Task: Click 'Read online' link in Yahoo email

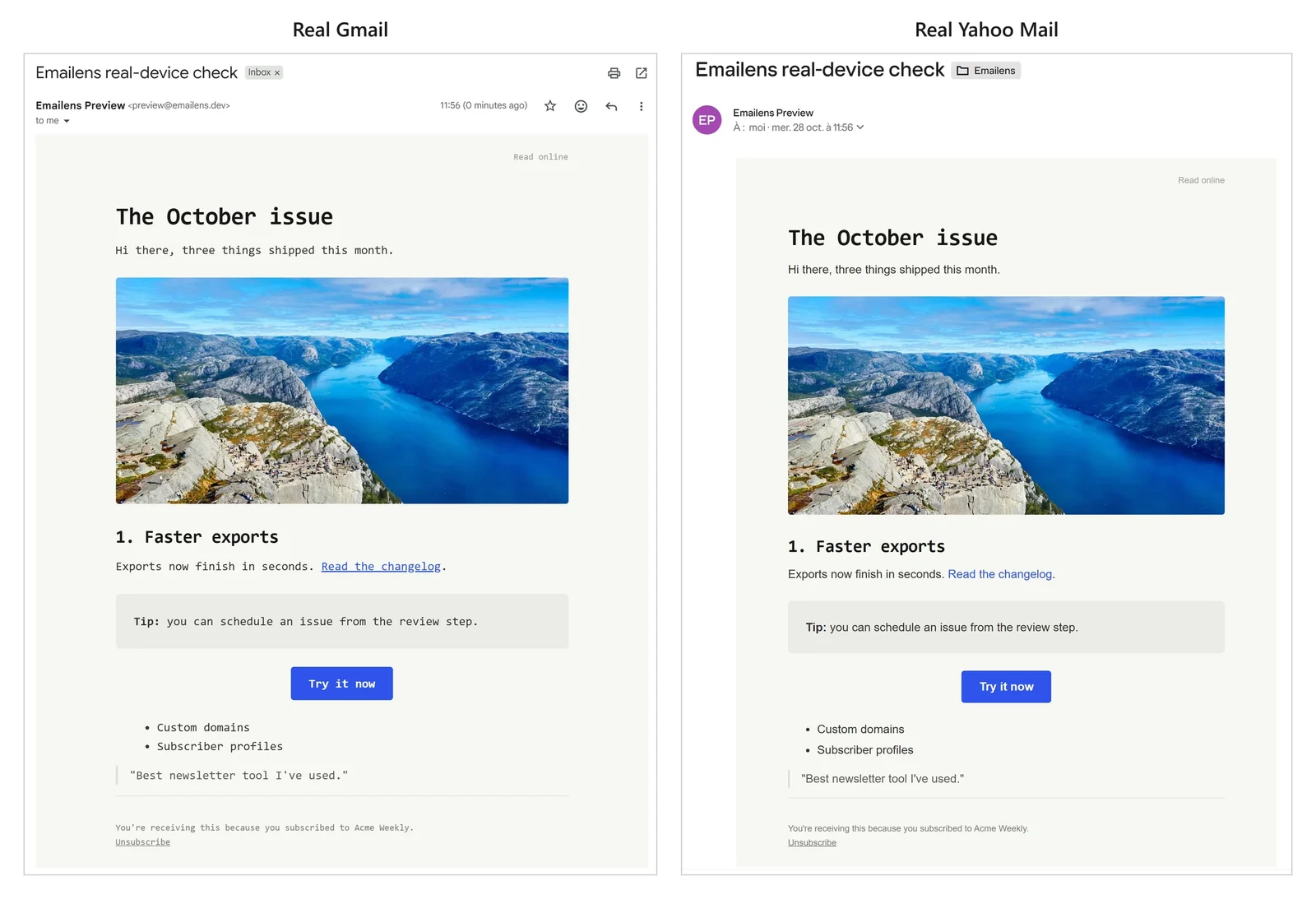Action: click(1201, 180)
